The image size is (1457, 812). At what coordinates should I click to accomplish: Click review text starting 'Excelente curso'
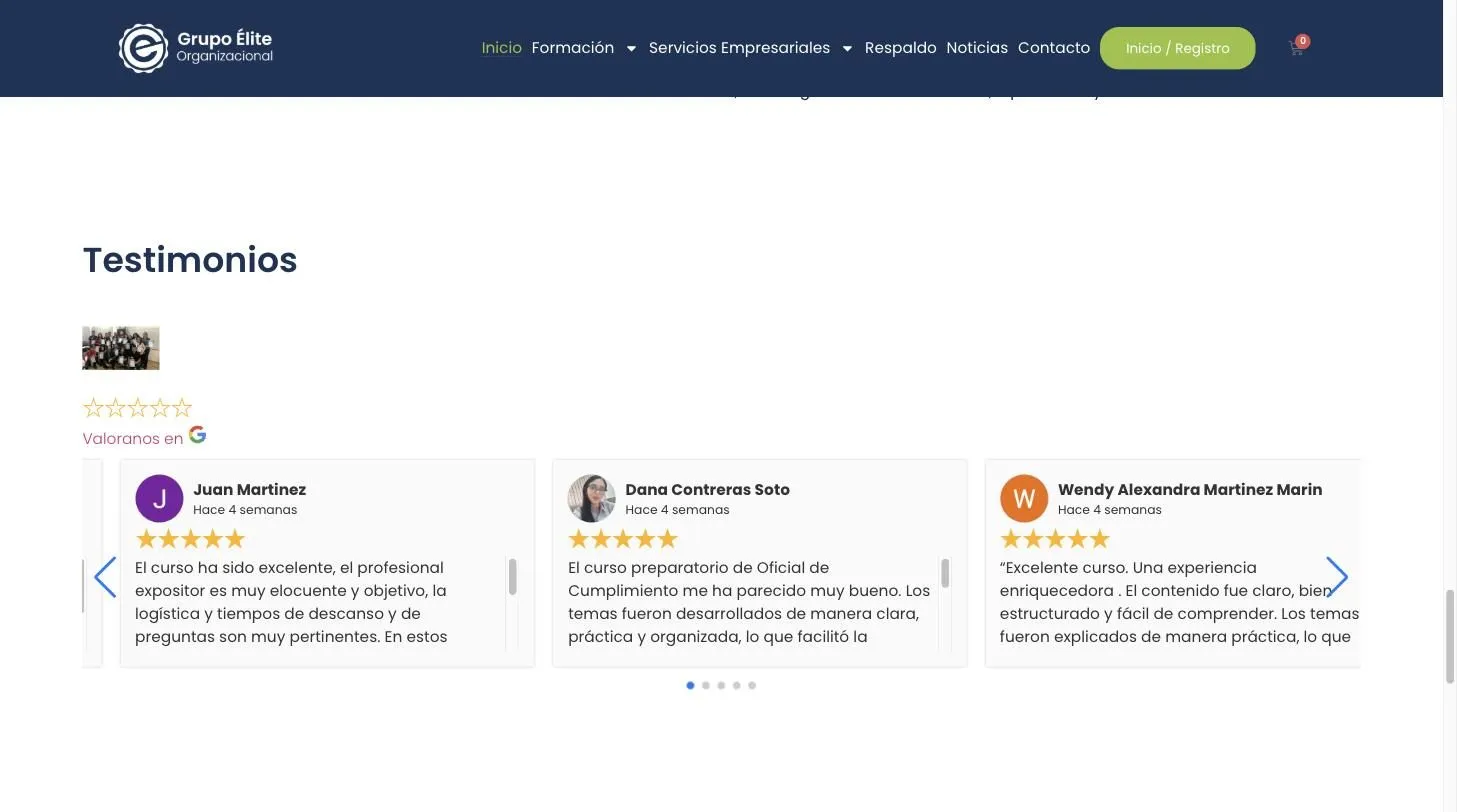tap(1180, 602)
